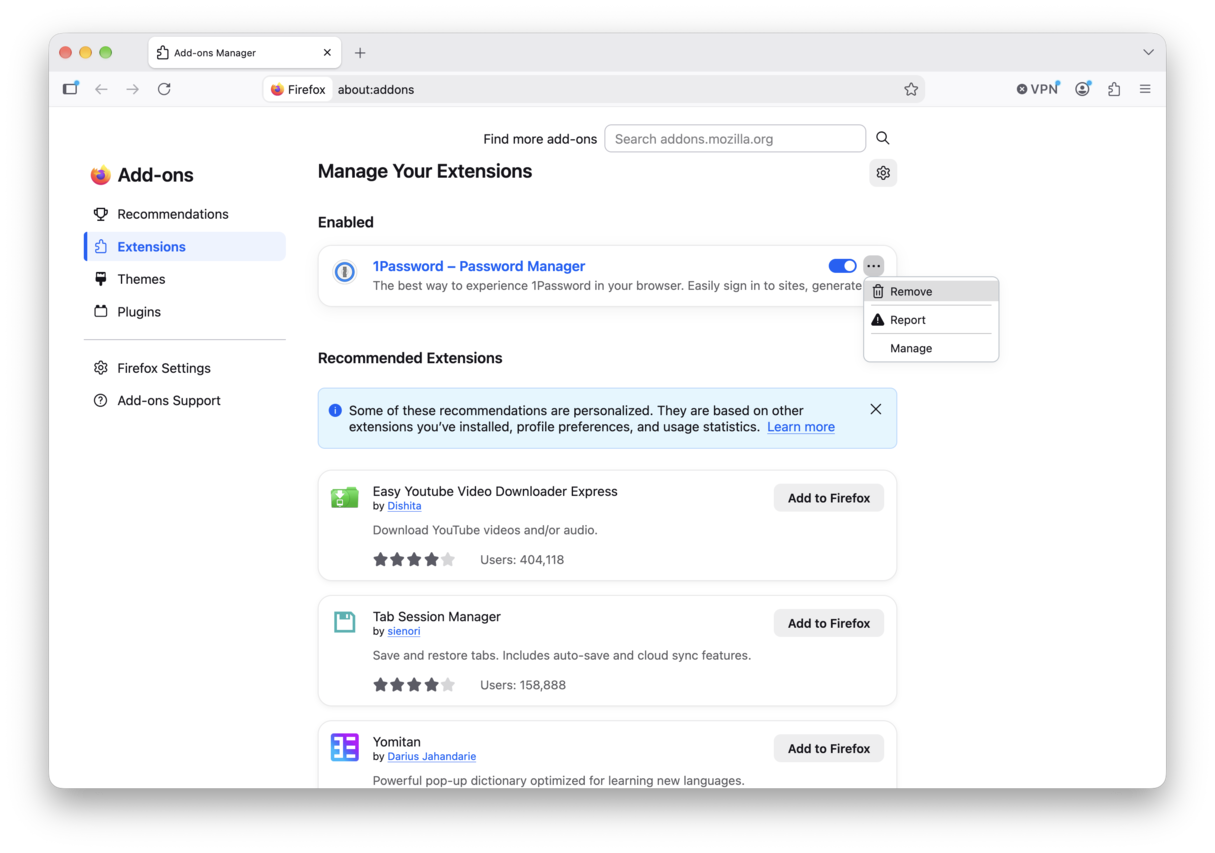Screen dimensions: 1215x853
Task: Go back with the back arrow
Action: click(x=101, y=89)
